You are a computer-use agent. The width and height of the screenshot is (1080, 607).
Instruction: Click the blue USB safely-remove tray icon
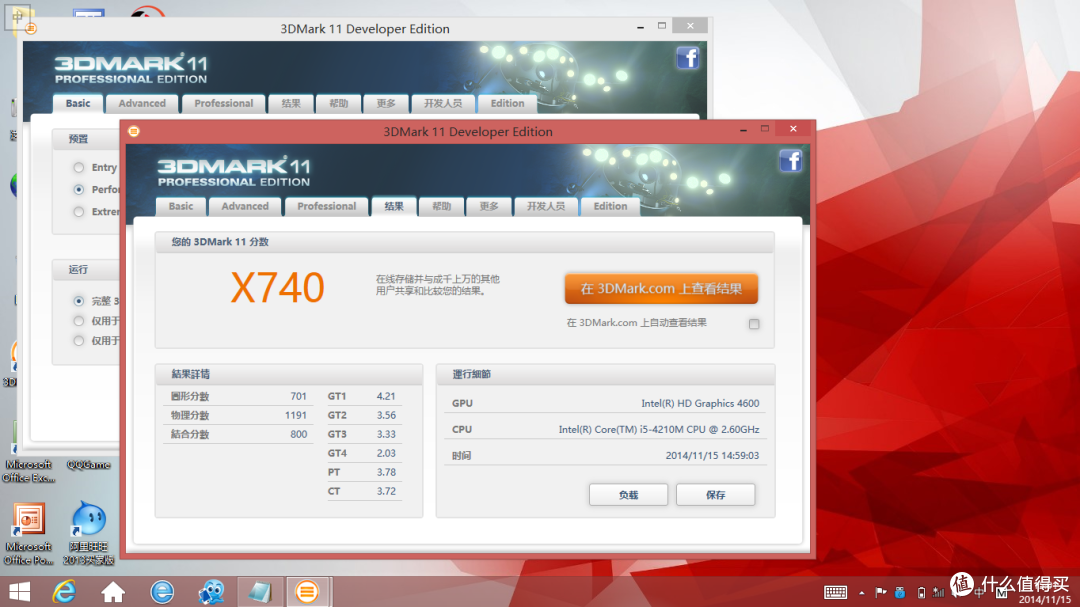click(900, 593)
